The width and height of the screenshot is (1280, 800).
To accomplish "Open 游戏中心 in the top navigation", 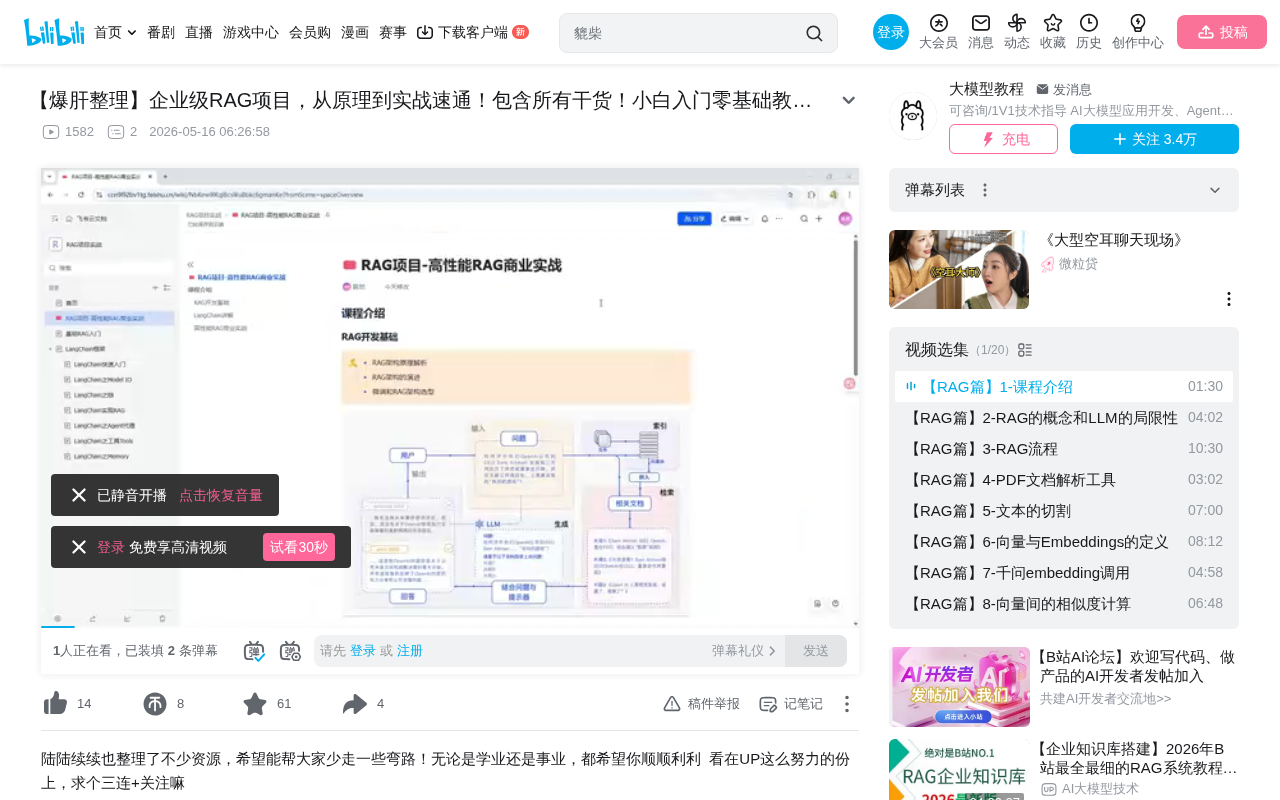I will click(x=251, y=32).
